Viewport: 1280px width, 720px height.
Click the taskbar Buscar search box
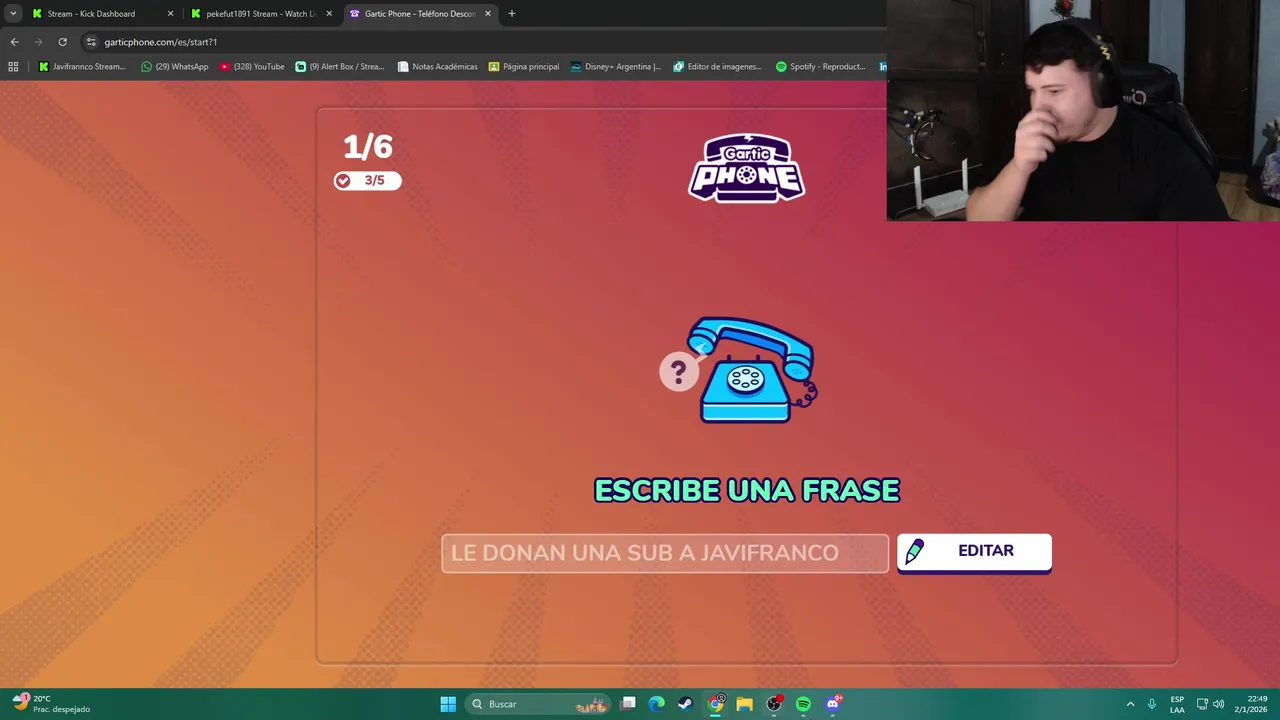(x=539, y=704)
